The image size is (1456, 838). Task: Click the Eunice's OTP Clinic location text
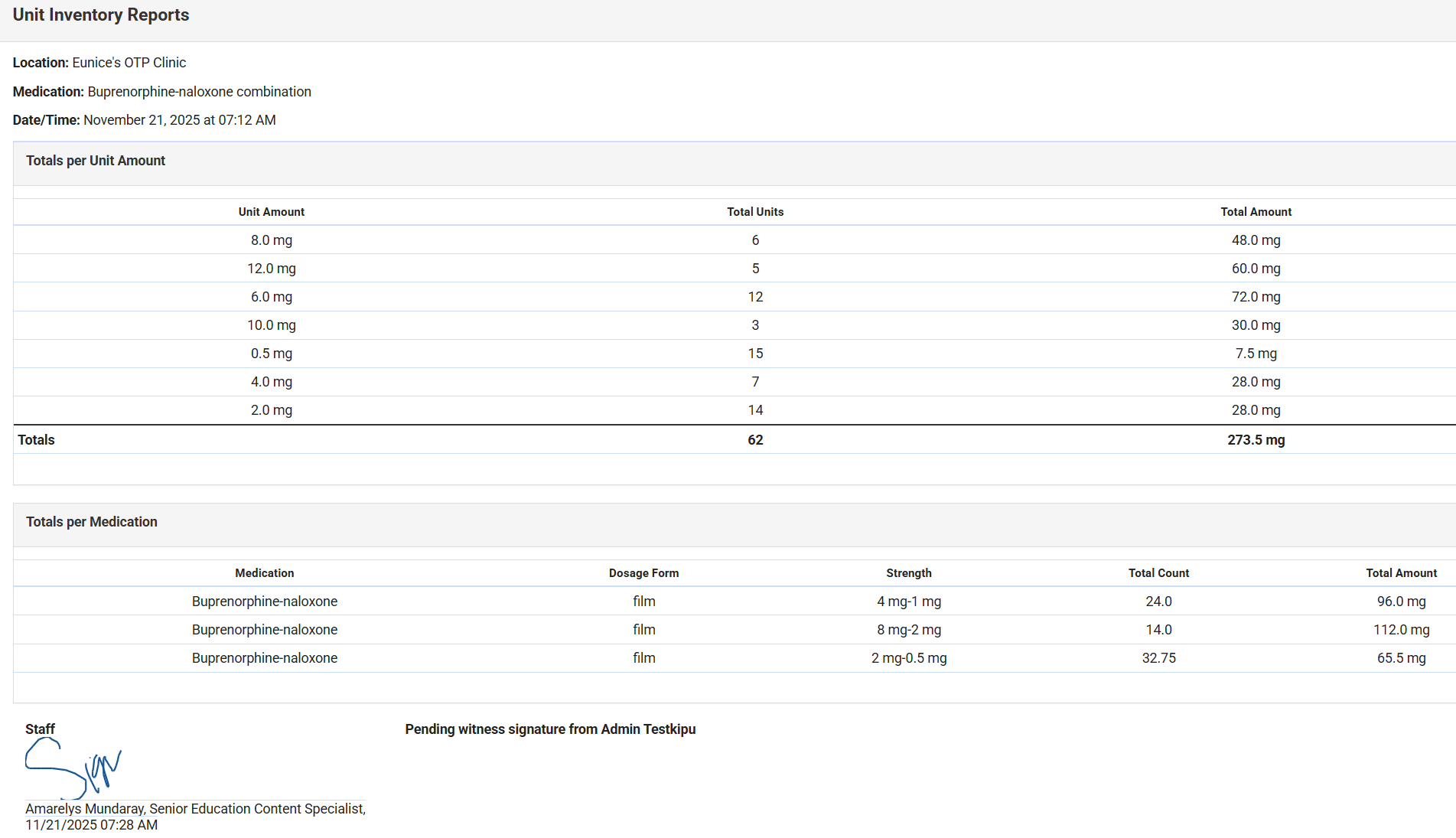pos(129,63)
